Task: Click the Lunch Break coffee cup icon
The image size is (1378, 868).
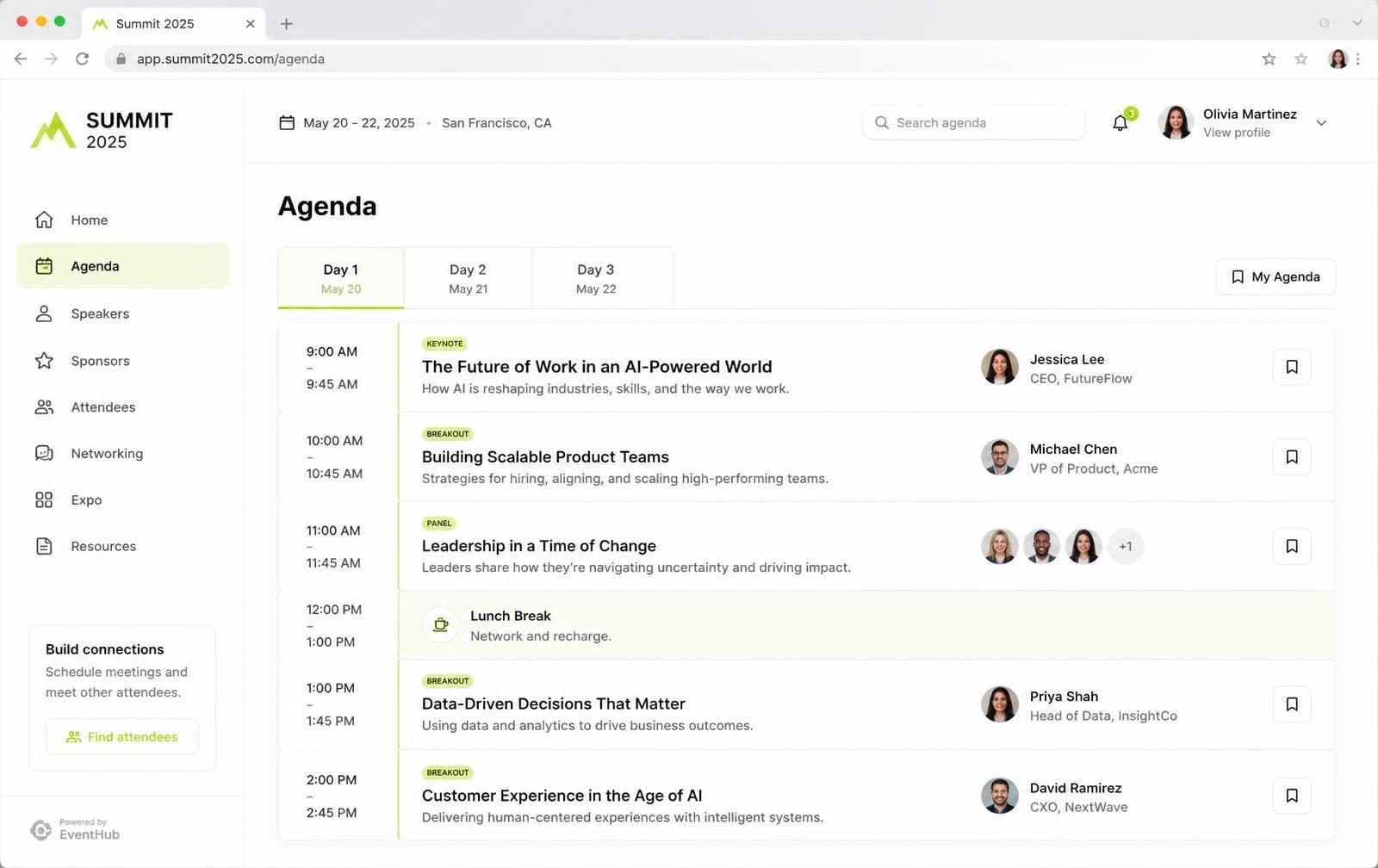Action: 440,625
